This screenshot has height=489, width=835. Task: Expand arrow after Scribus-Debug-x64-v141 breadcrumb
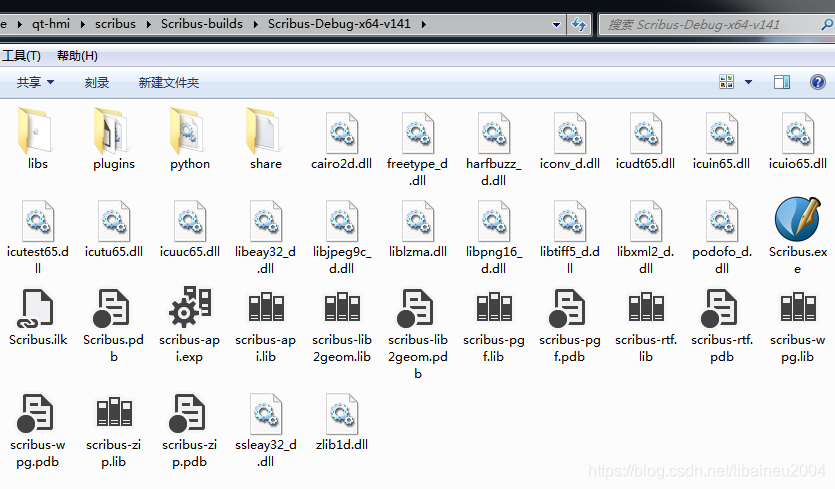[423, 25]
